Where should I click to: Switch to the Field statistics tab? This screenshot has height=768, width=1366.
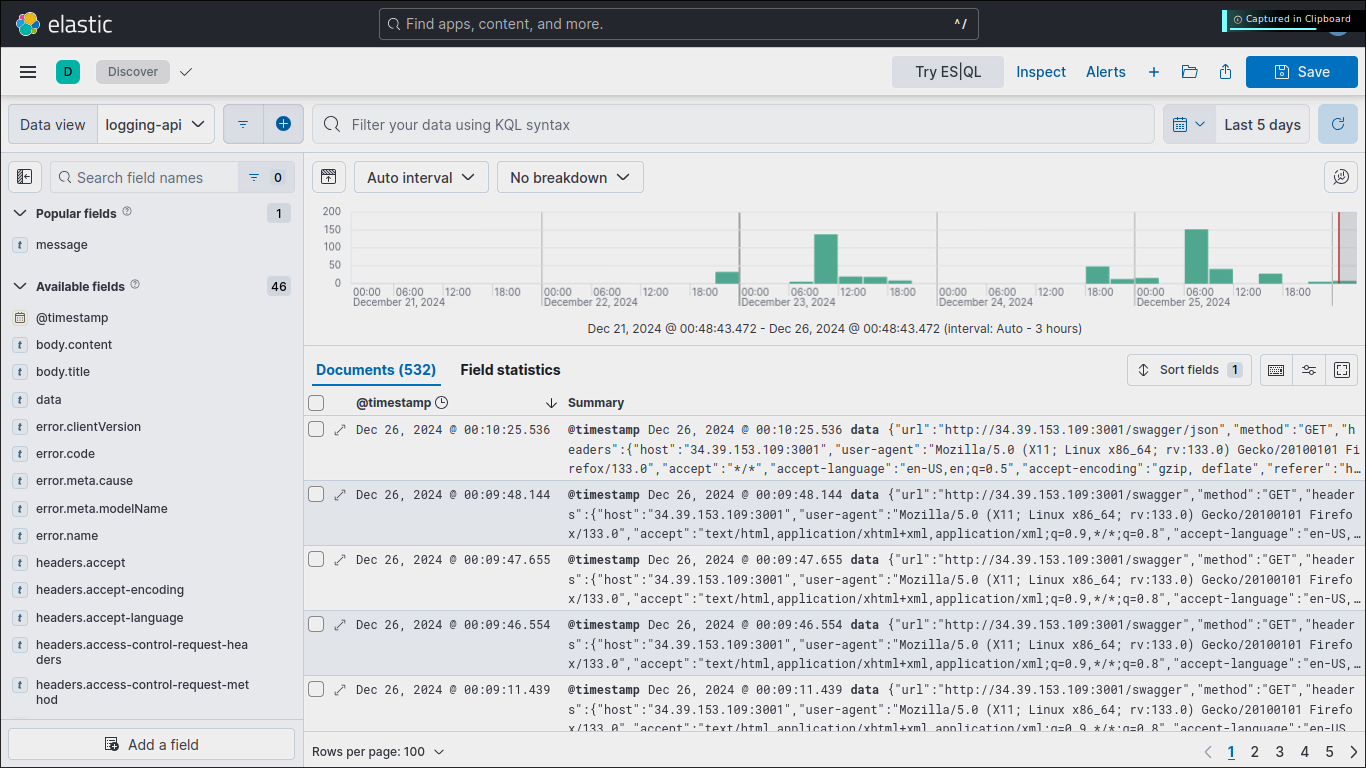[510, 370]
